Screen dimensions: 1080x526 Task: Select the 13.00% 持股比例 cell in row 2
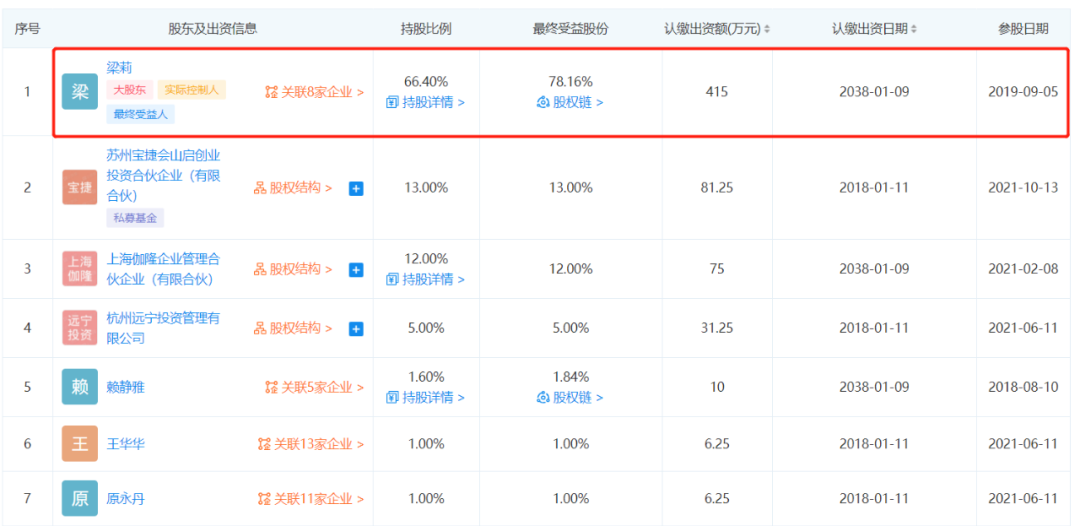[426, 188]
